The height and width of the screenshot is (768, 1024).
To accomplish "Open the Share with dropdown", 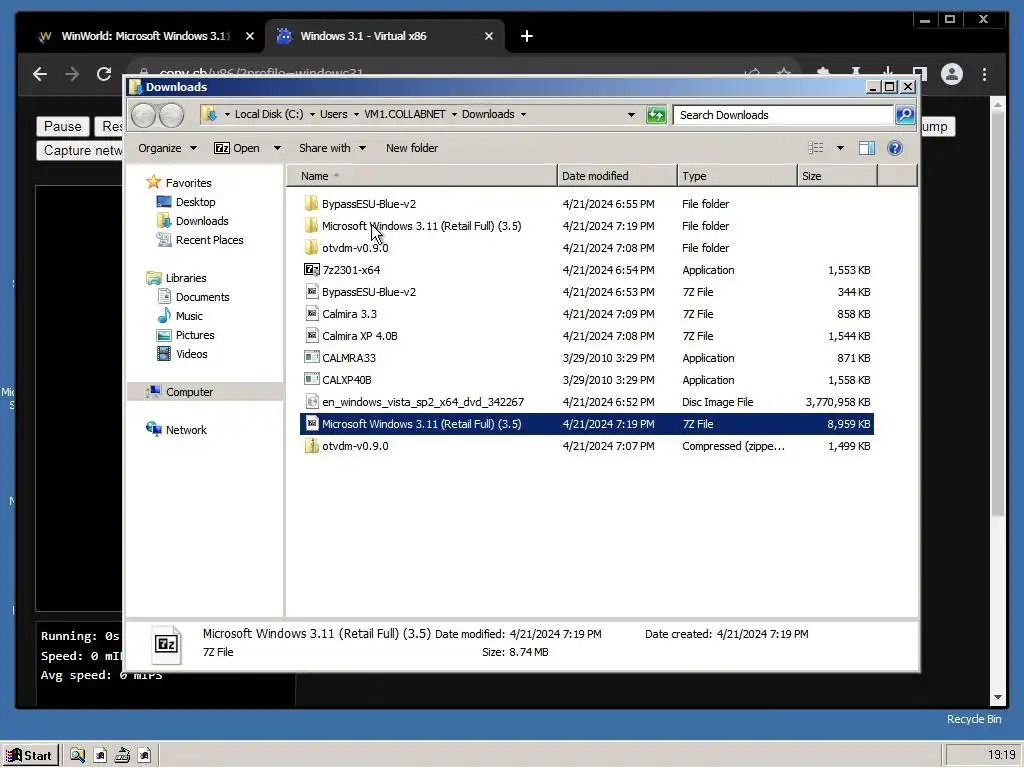I will 332,148.
